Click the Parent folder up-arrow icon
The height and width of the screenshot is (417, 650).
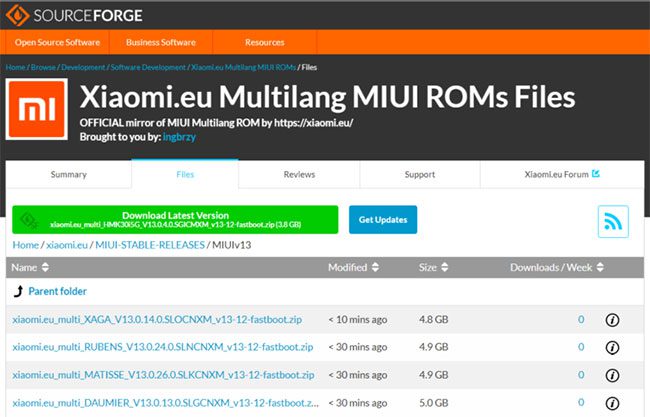pos(18,291)
